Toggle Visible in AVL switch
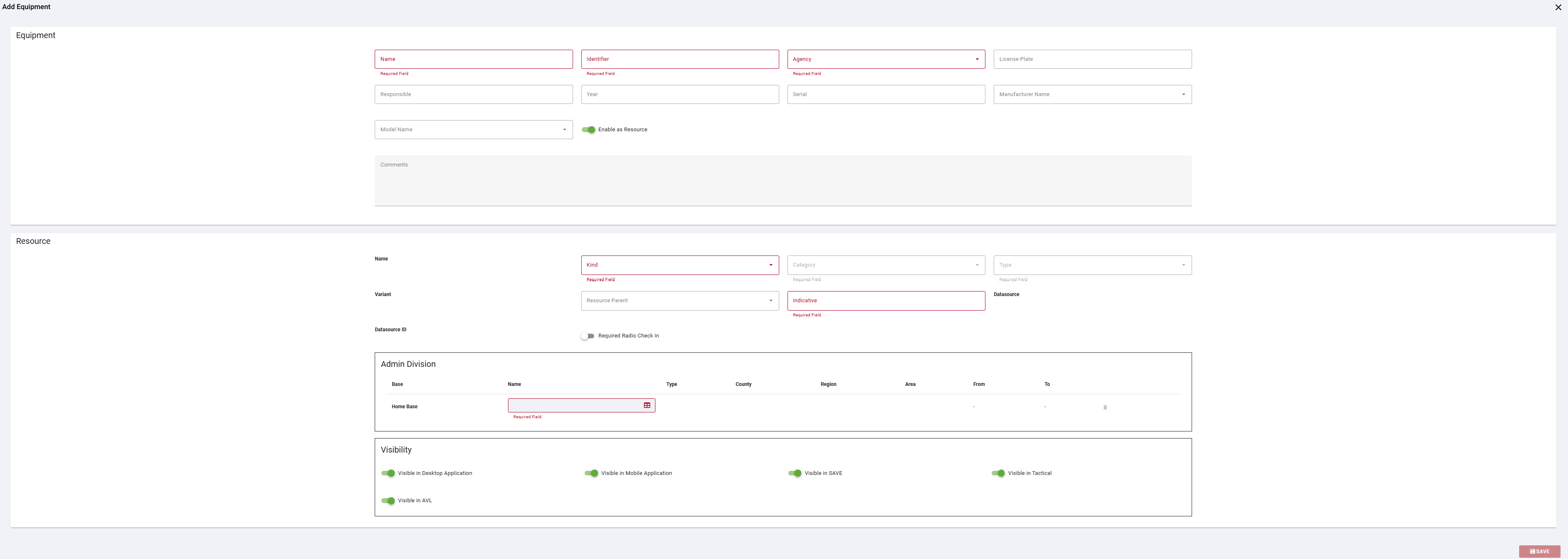The height and width of the screenshot is (559, 1568). [388, 501]
